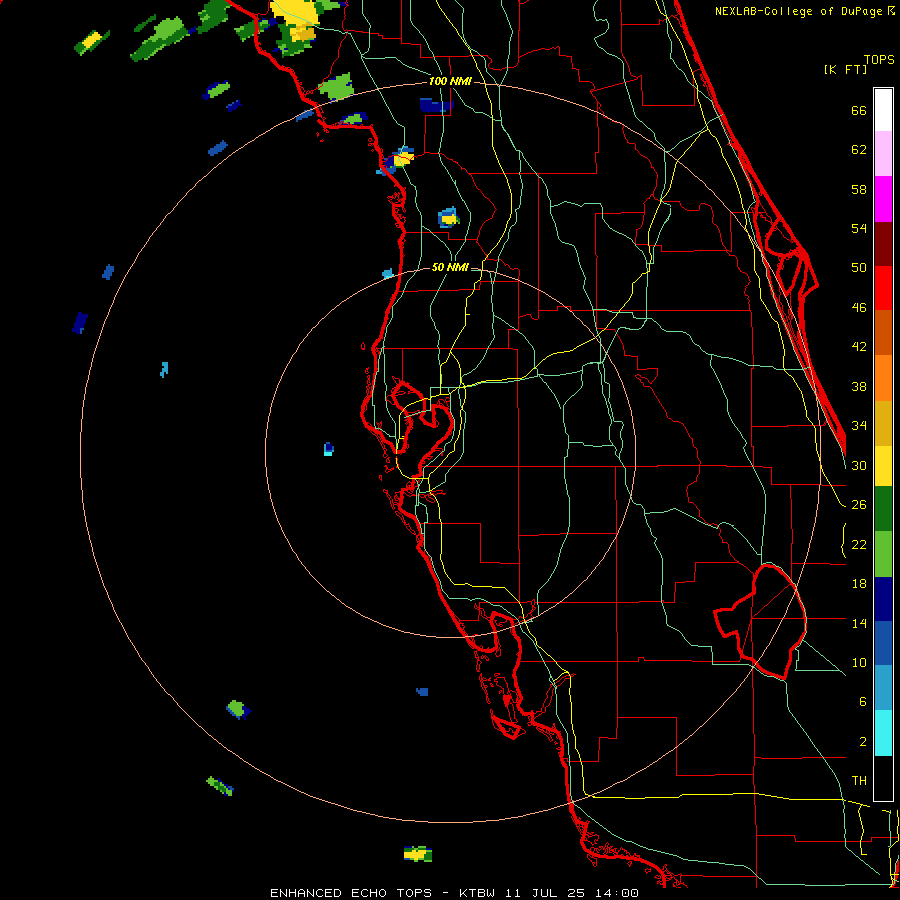
Task: Click the 'TH' legend label
Action: coord(859,780)
